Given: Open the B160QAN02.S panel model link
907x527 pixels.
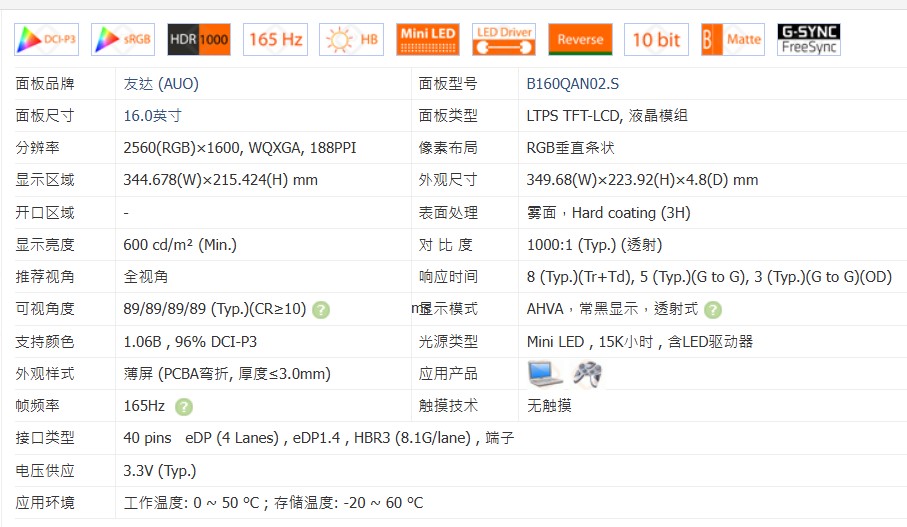Looking at the screenshot, I should (x=572, y=84).
